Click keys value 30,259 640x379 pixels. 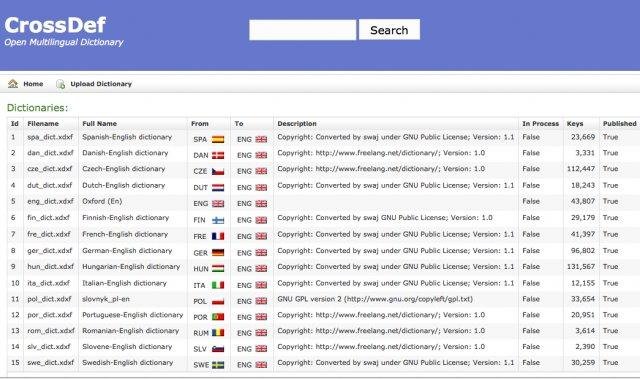582,363
